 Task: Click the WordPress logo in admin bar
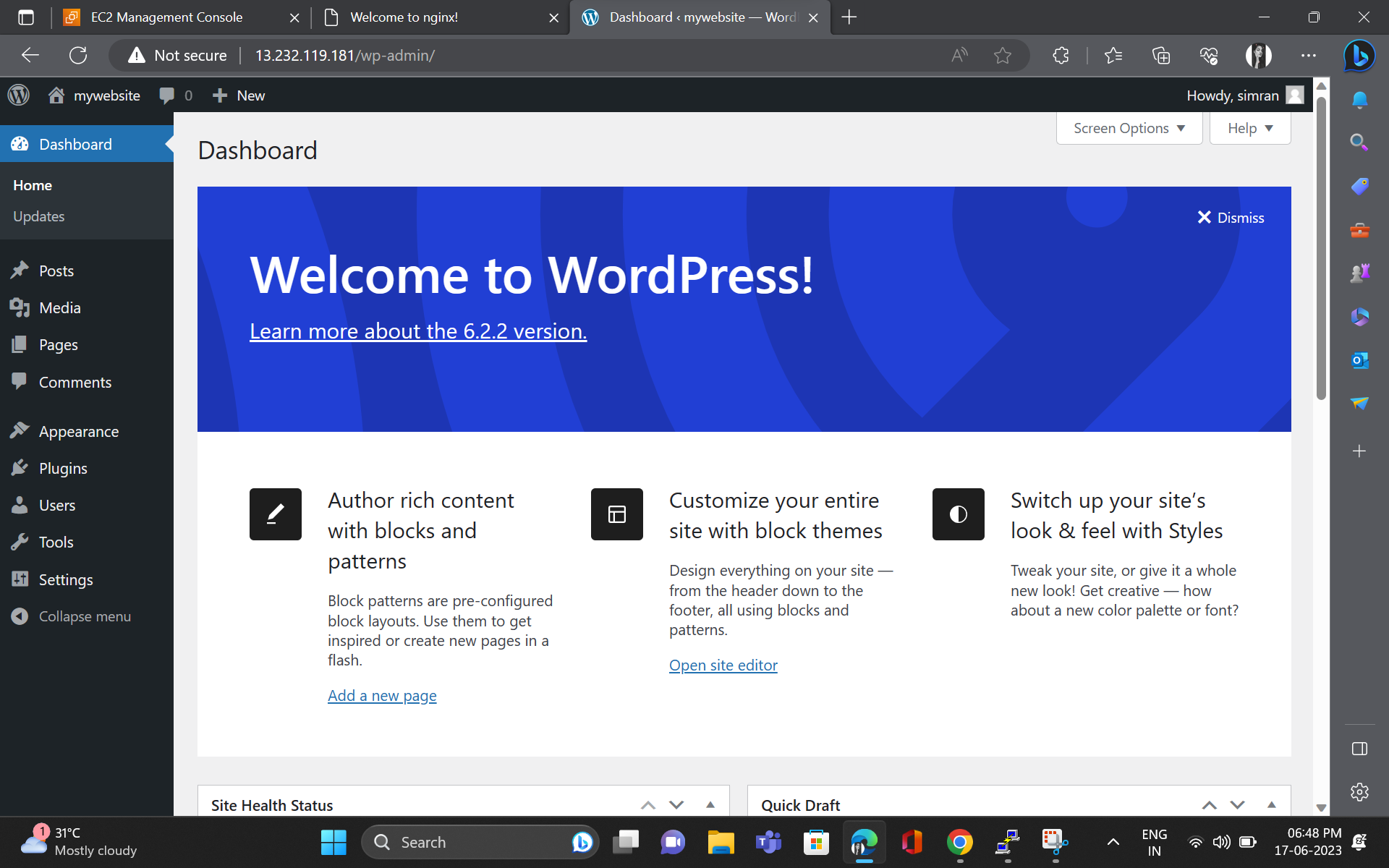coord(18,95)
